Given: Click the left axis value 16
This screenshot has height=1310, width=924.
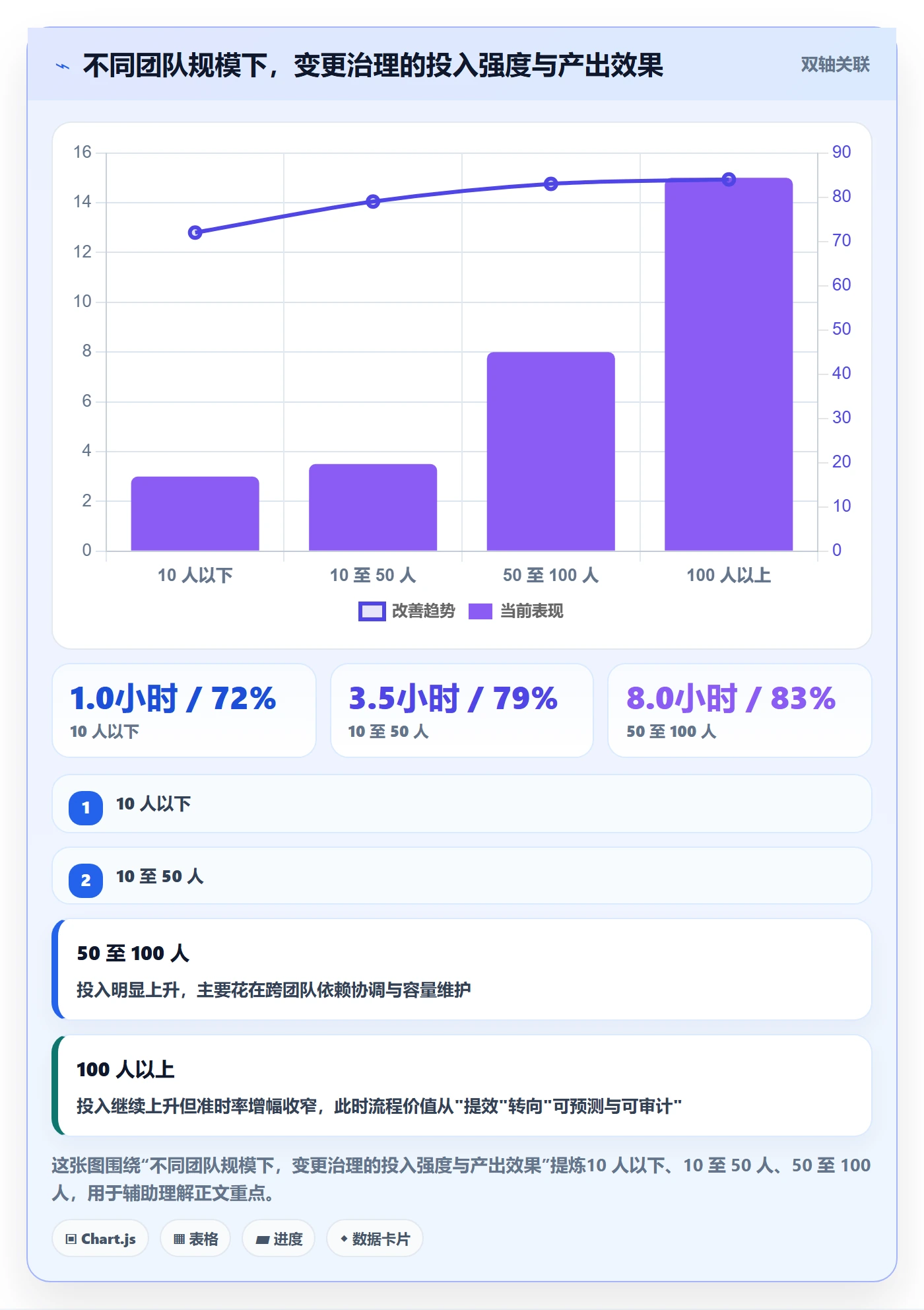Looking at the screenshot, I should coord(82,152).
